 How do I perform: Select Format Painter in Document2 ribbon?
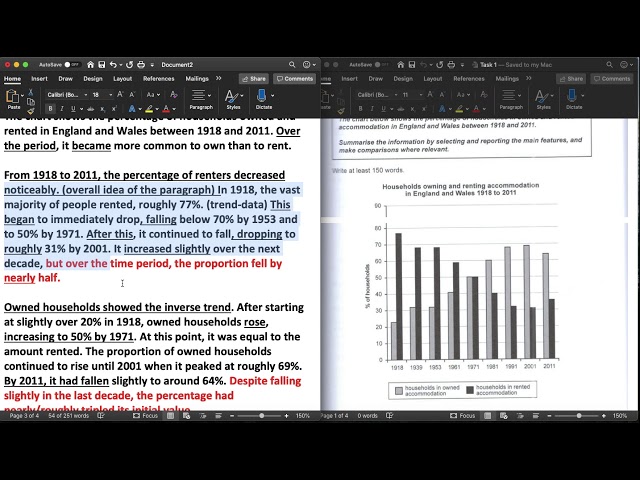pos(31,111)
